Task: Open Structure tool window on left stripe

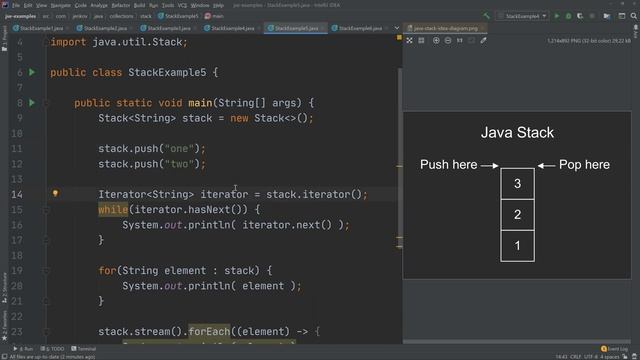Action: [x=4, y=288]
